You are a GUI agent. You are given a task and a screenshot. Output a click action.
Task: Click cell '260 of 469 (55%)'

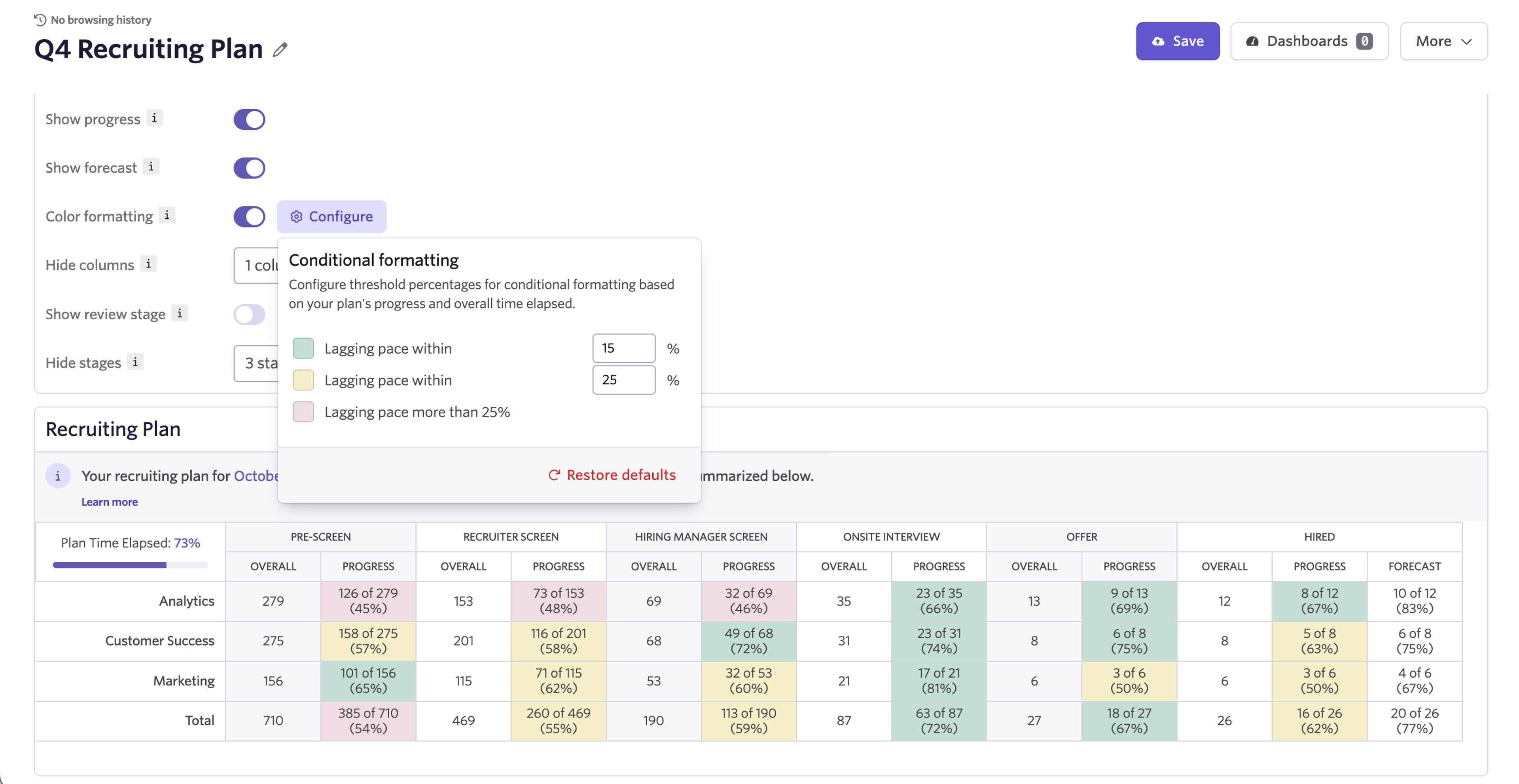tap(559, 721)
